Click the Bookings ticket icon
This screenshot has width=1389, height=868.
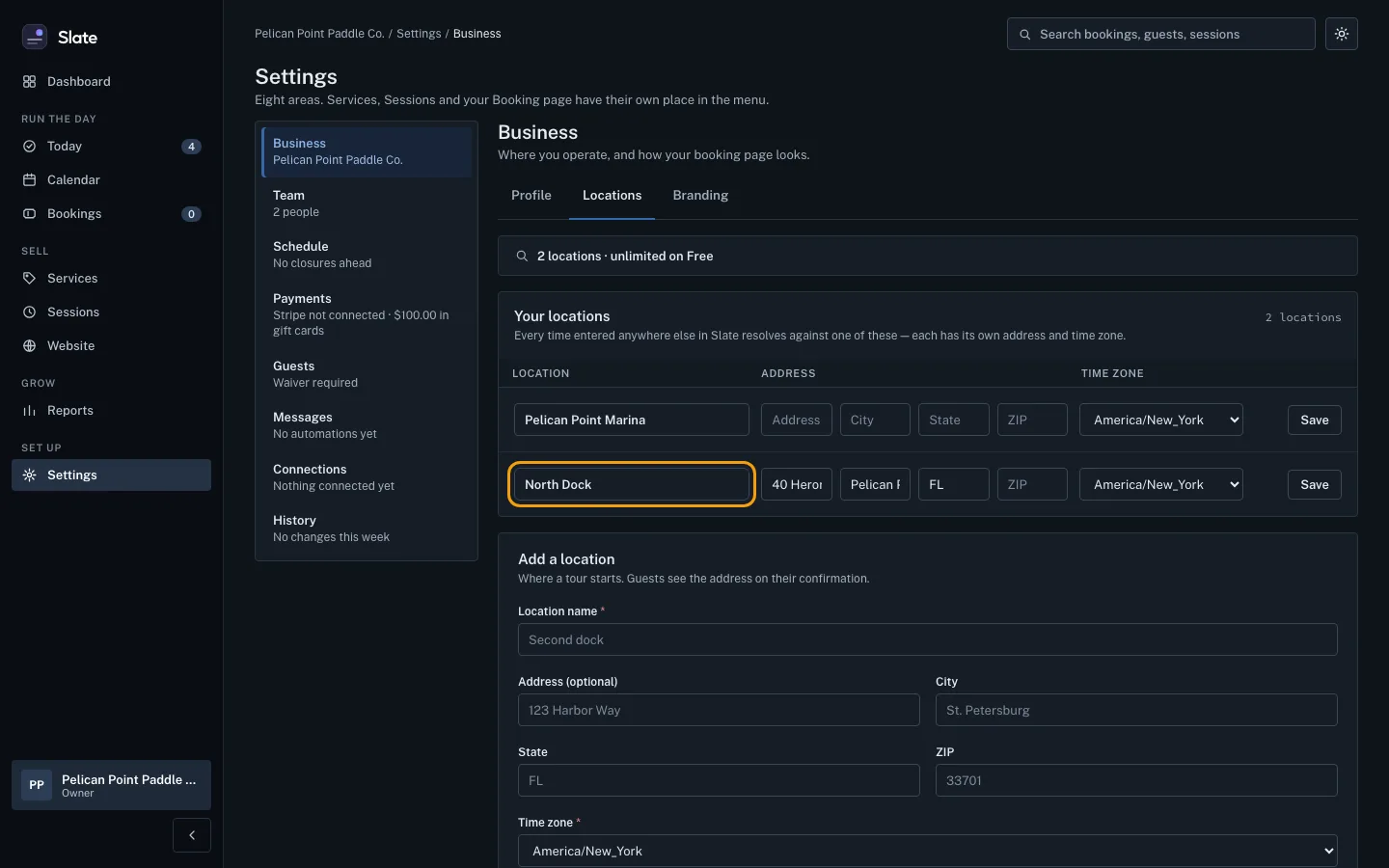(x=29, y=214)
